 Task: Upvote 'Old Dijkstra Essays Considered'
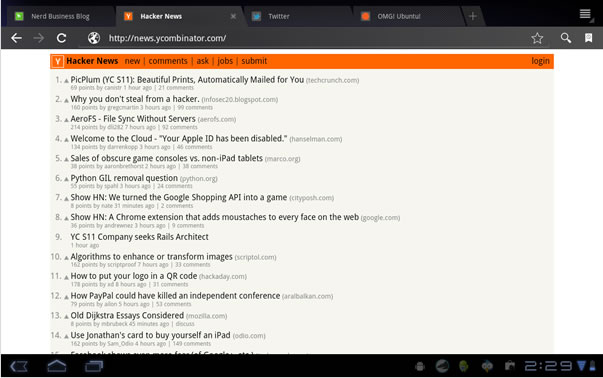pyautogui.click(x=66, y=316)
